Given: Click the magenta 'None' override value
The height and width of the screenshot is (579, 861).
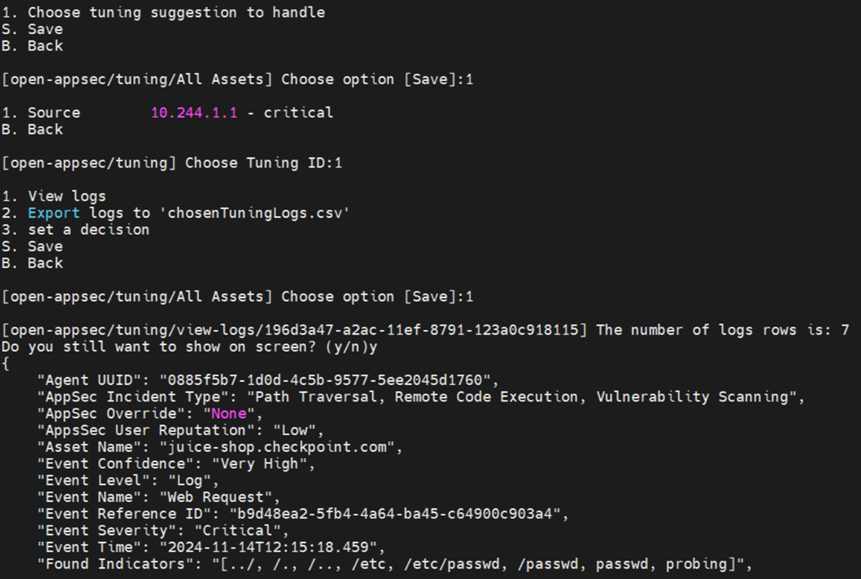Looking at the screenshot, I should tap(224, 413).
